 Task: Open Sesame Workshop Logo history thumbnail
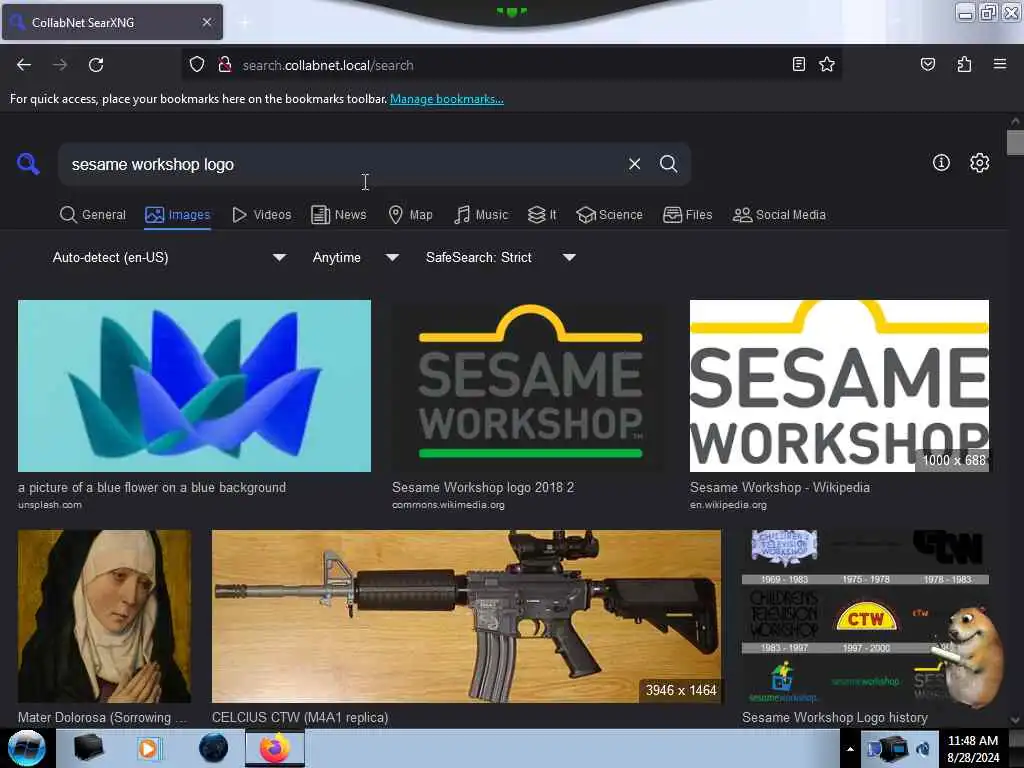click(865, 616)
